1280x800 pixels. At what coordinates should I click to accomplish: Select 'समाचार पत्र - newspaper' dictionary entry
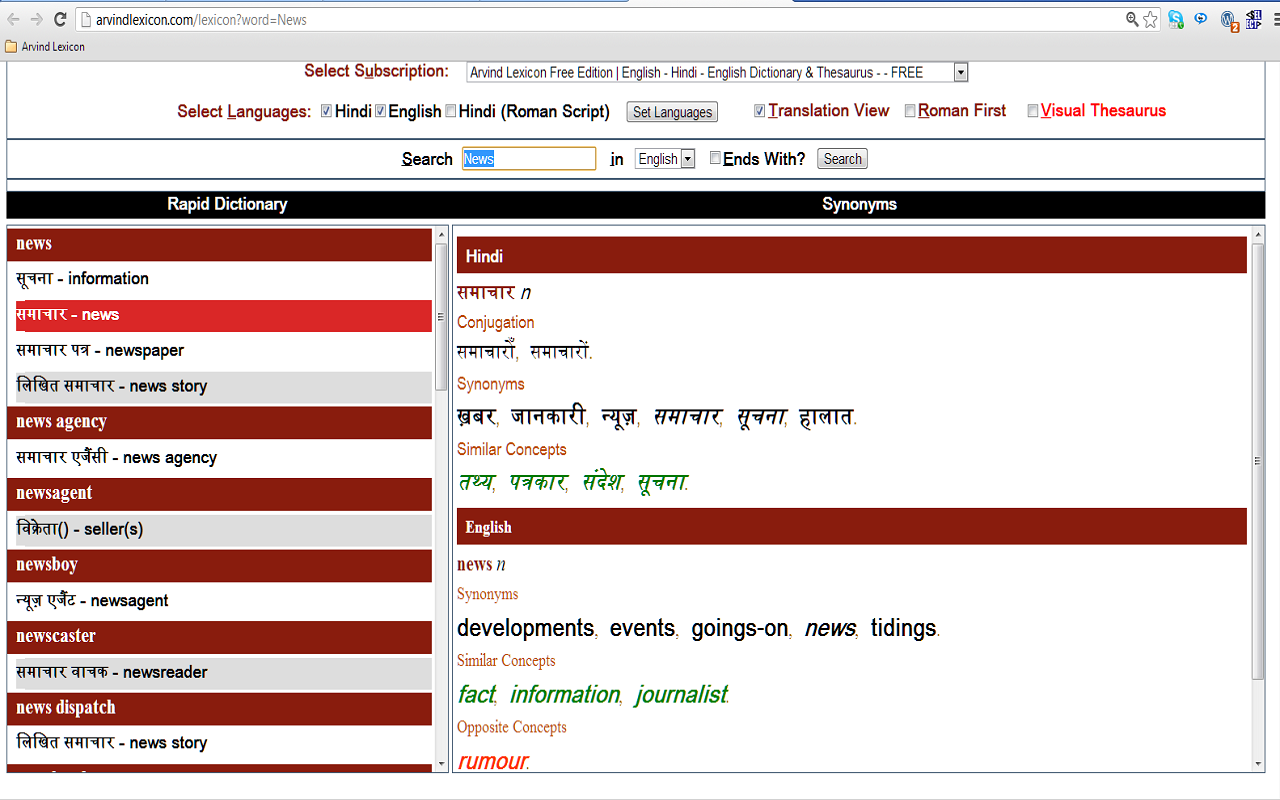tap(100, 351)
